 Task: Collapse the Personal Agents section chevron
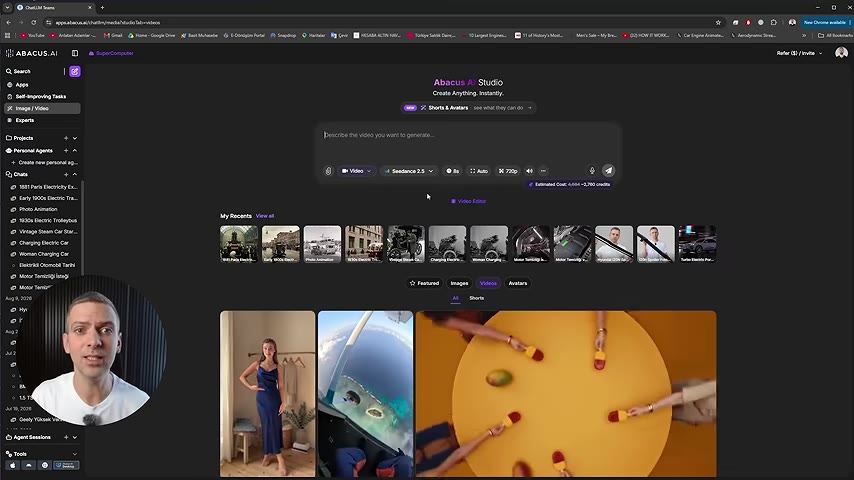[75, 150]
